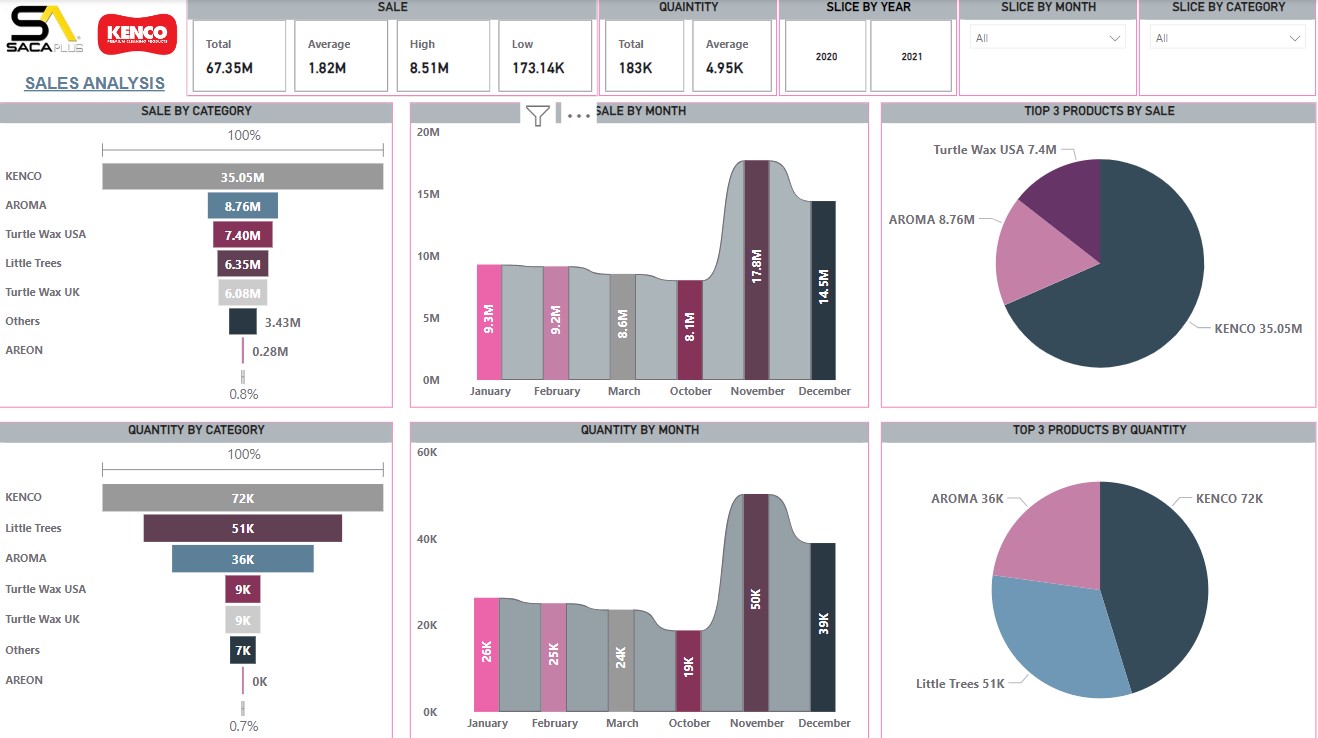Click the QUANTITY BY CATEGORY header

pyautogui.click(x=196, y=431)
